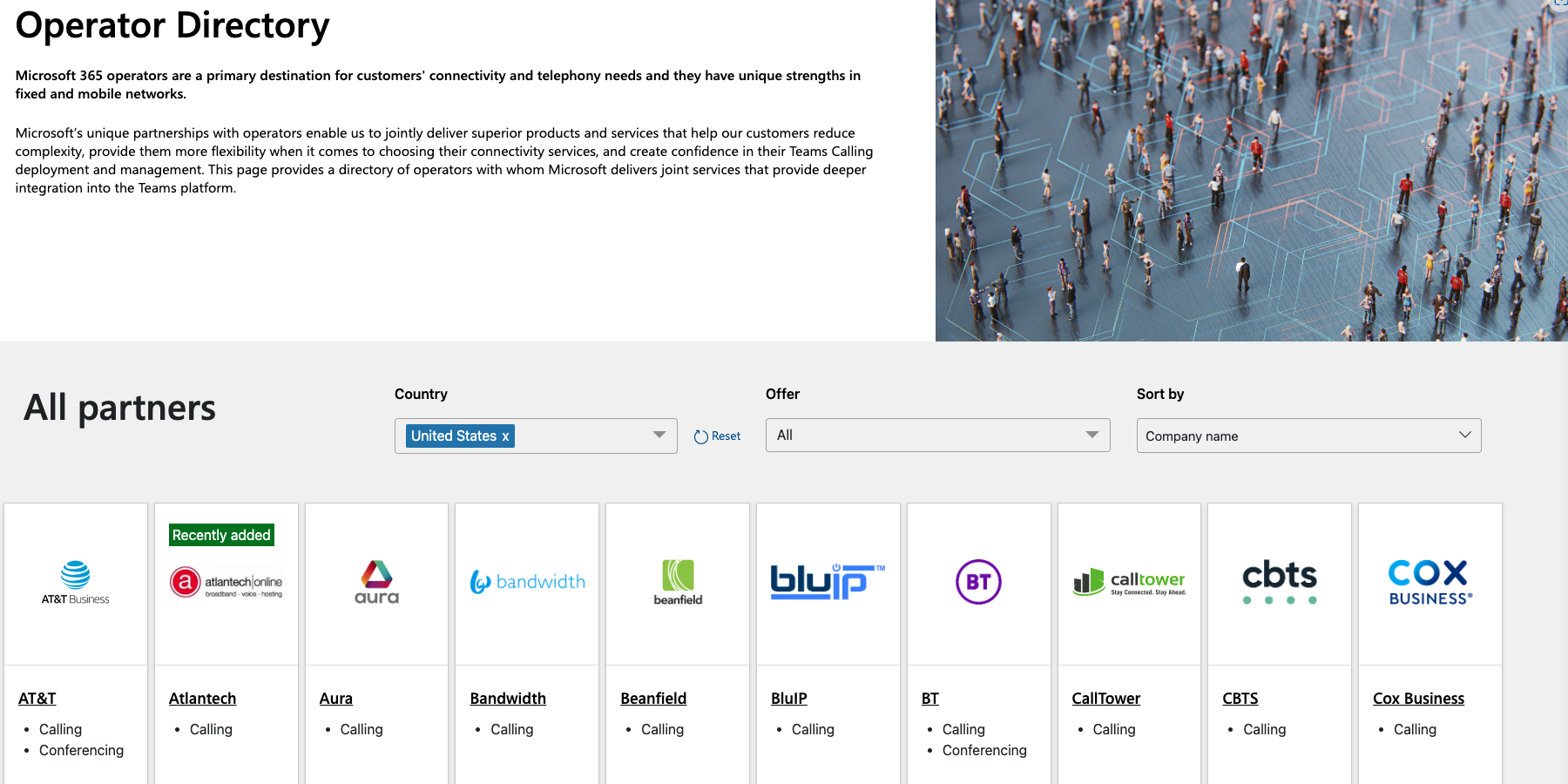The width and height of the screenshot is (1568, 784).
Task: Click the Bandwidth logo
Action: (526, 582)
